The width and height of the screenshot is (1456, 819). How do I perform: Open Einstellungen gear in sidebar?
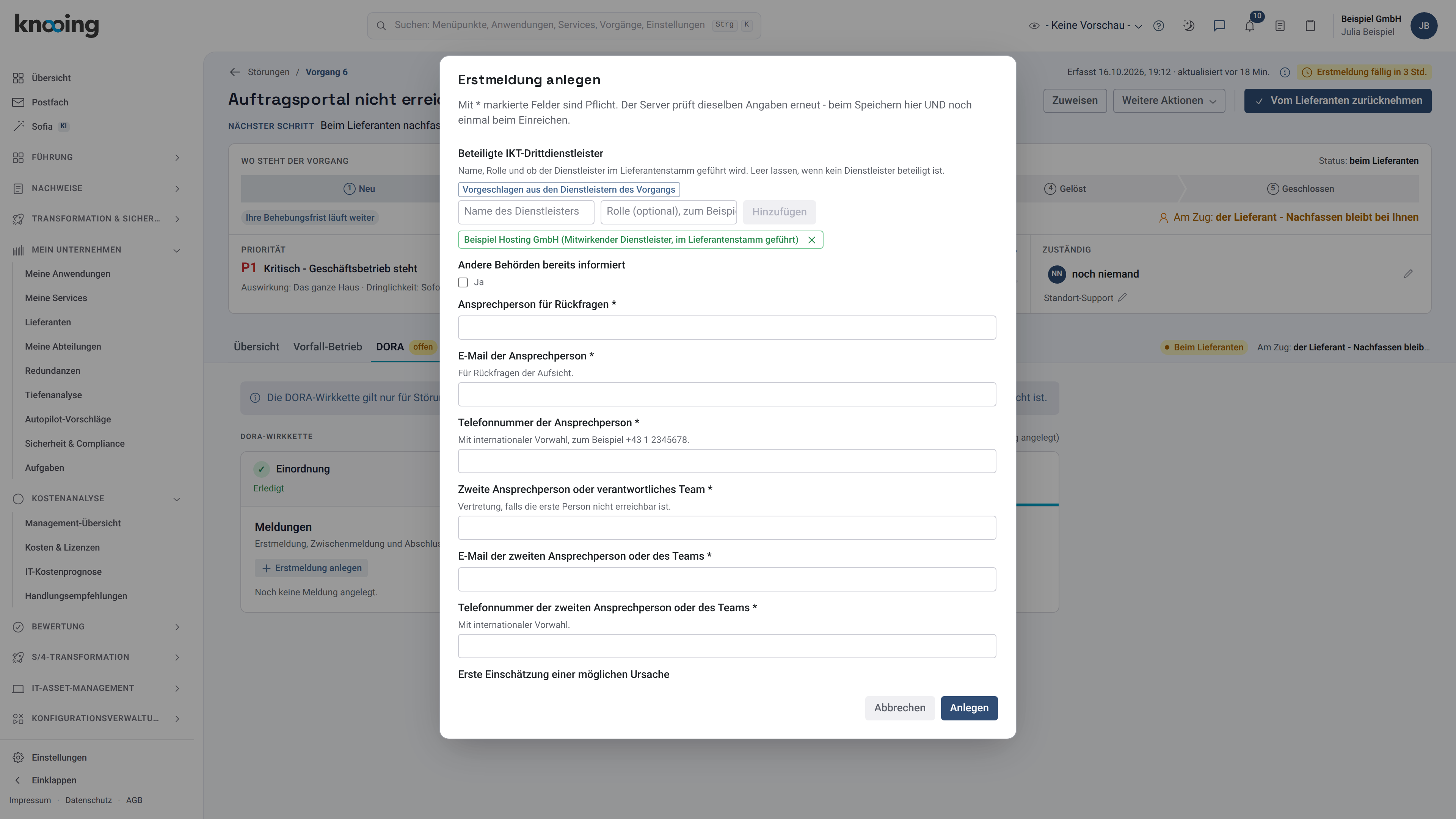[x=59, y=757]
